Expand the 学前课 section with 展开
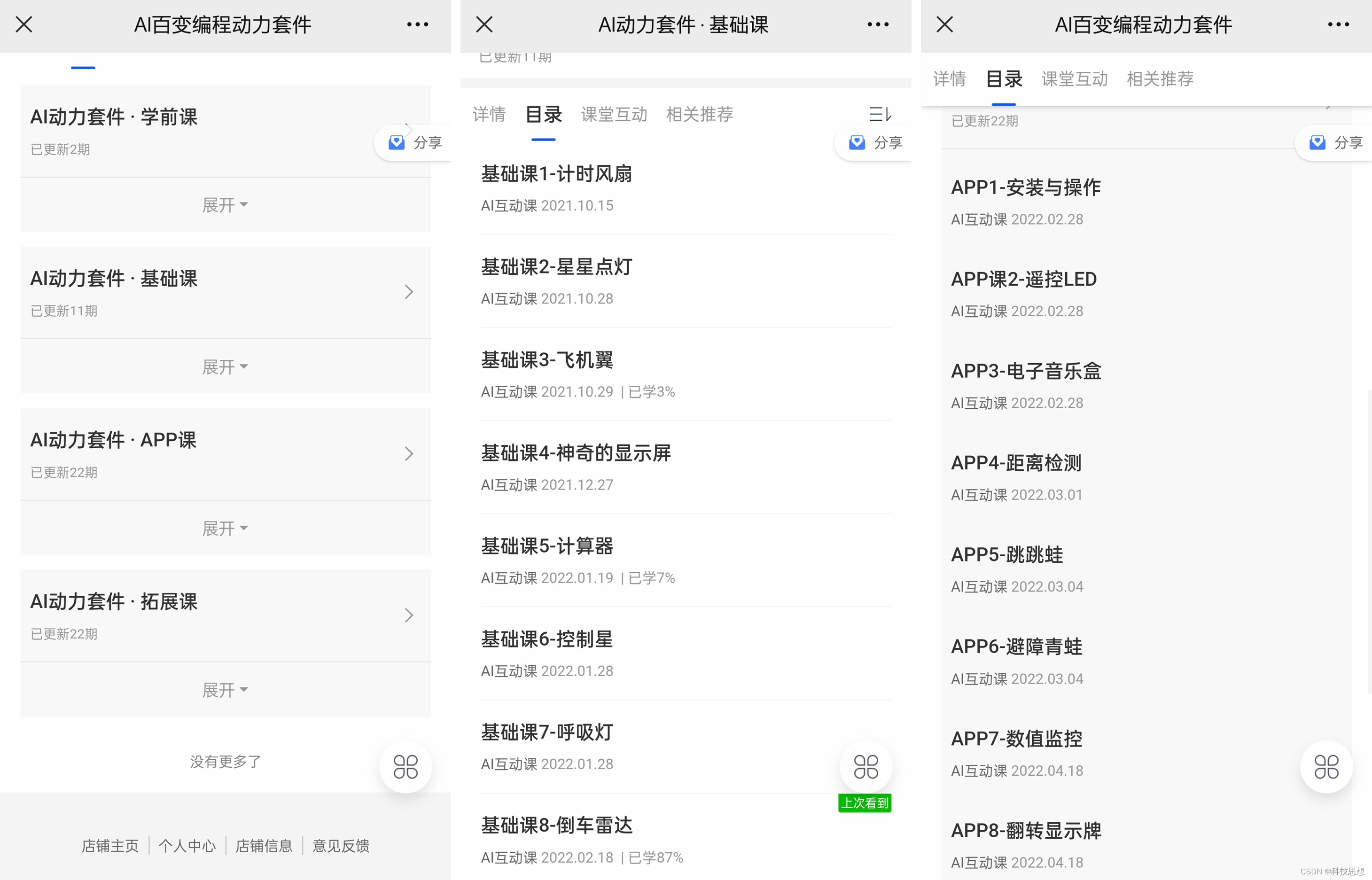1372x880 pixels. click(x=225, y=204)
